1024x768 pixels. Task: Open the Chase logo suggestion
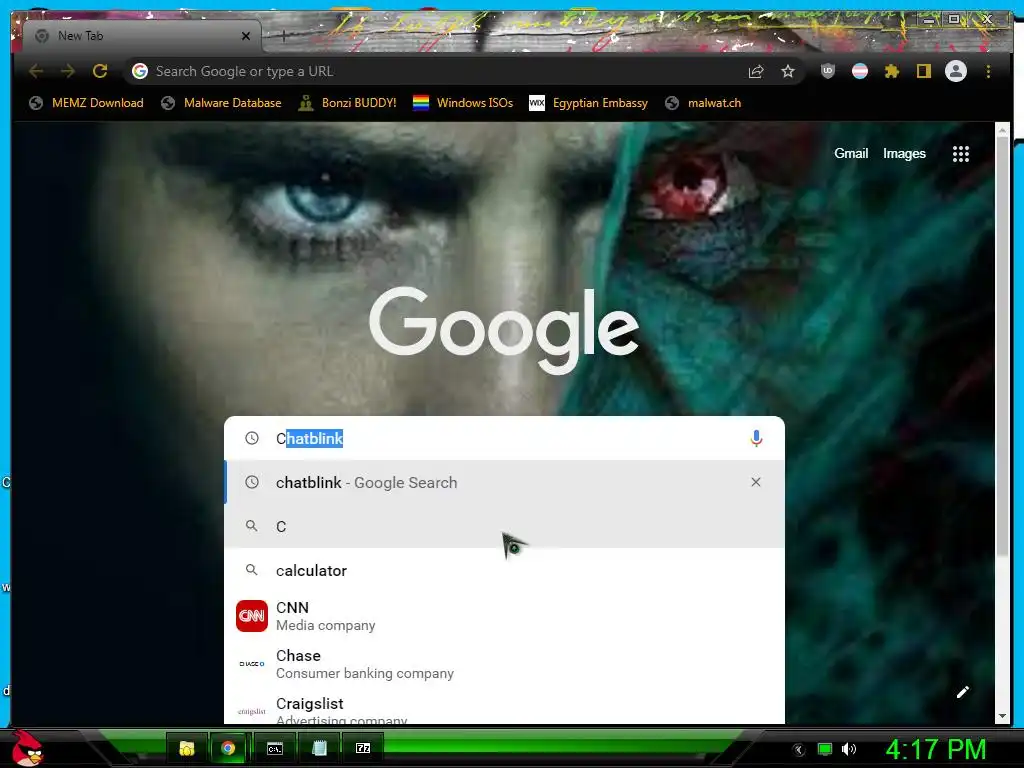point(252,664)
